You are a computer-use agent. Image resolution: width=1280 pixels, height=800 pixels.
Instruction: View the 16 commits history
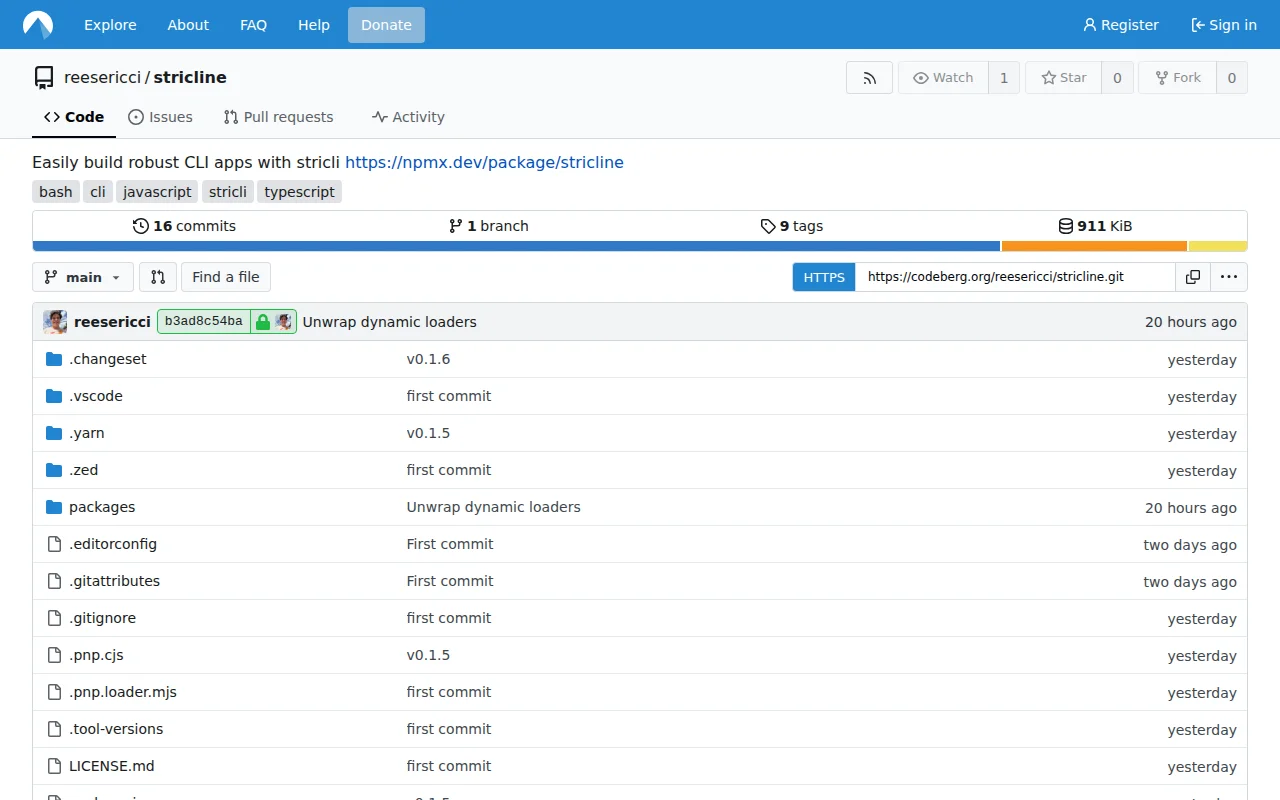(x=184, y=226)
